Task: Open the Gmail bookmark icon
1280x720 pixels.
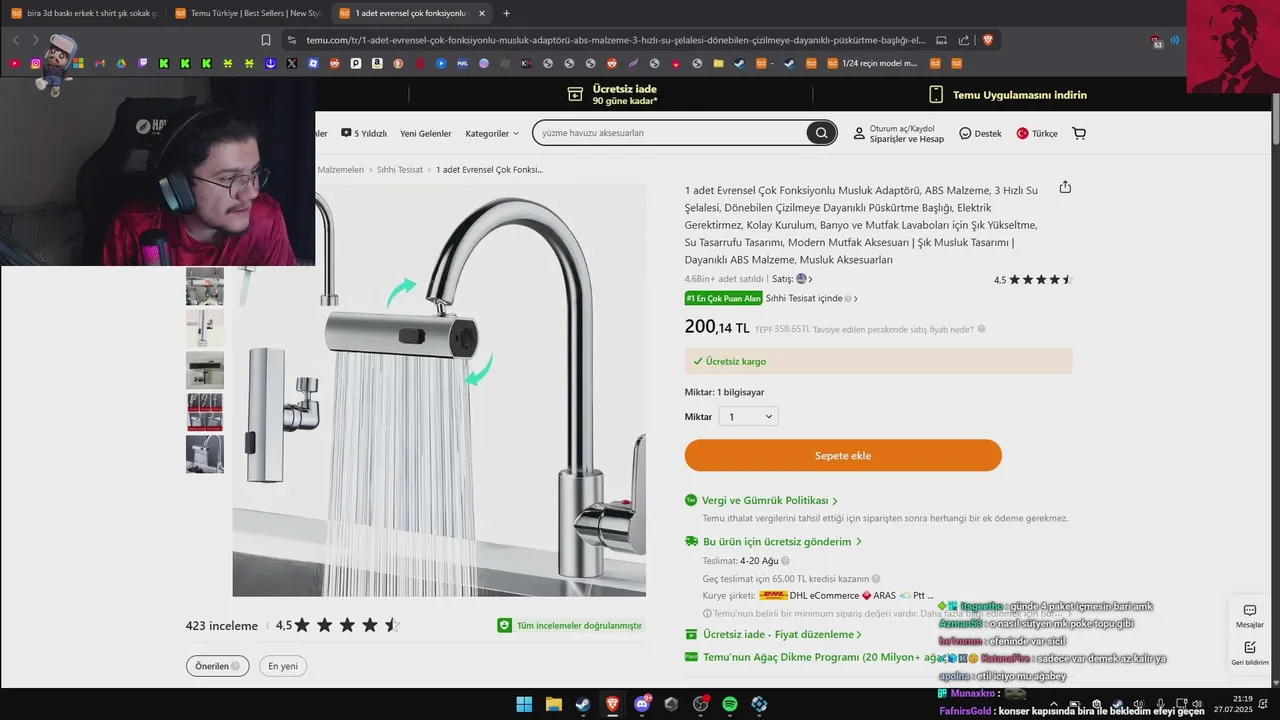Action: click(100, 63)
